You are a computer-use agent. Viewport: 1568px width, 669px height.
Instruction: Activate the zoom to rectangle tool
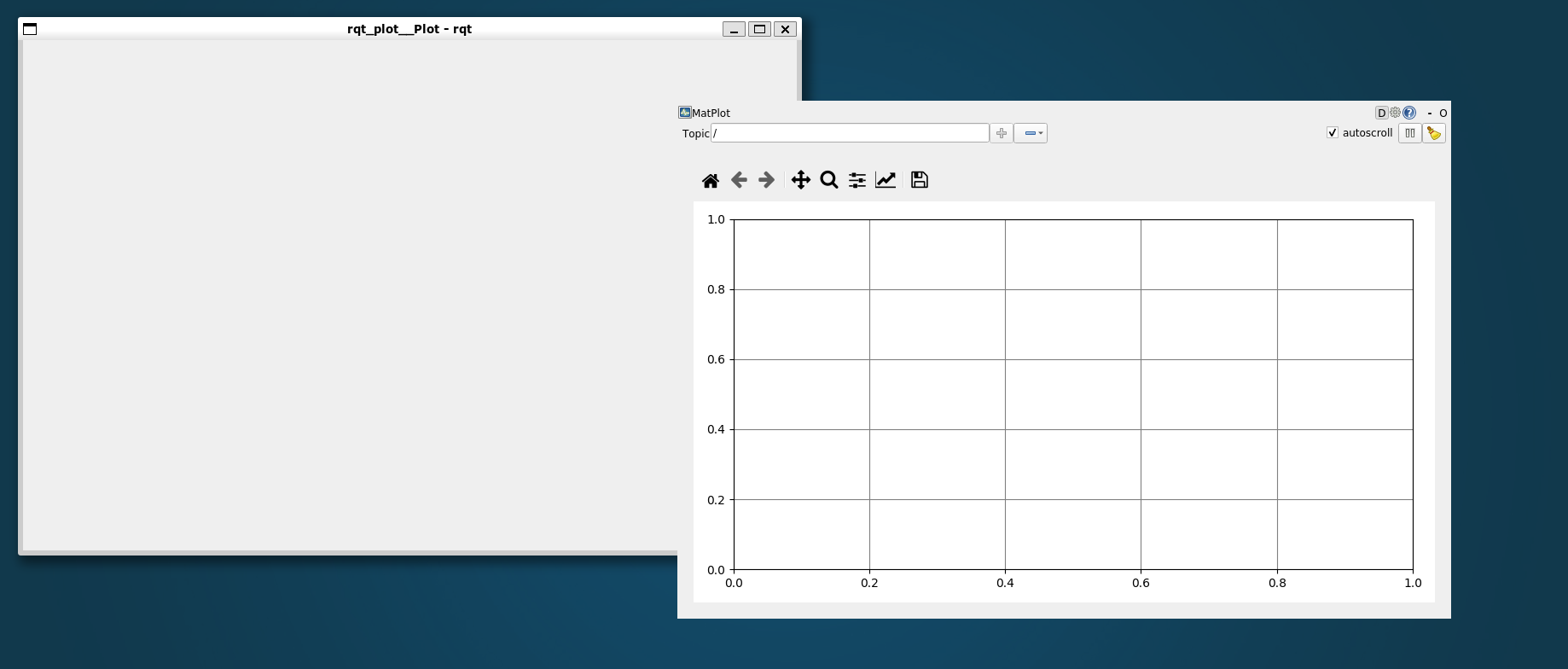point(829,180)
